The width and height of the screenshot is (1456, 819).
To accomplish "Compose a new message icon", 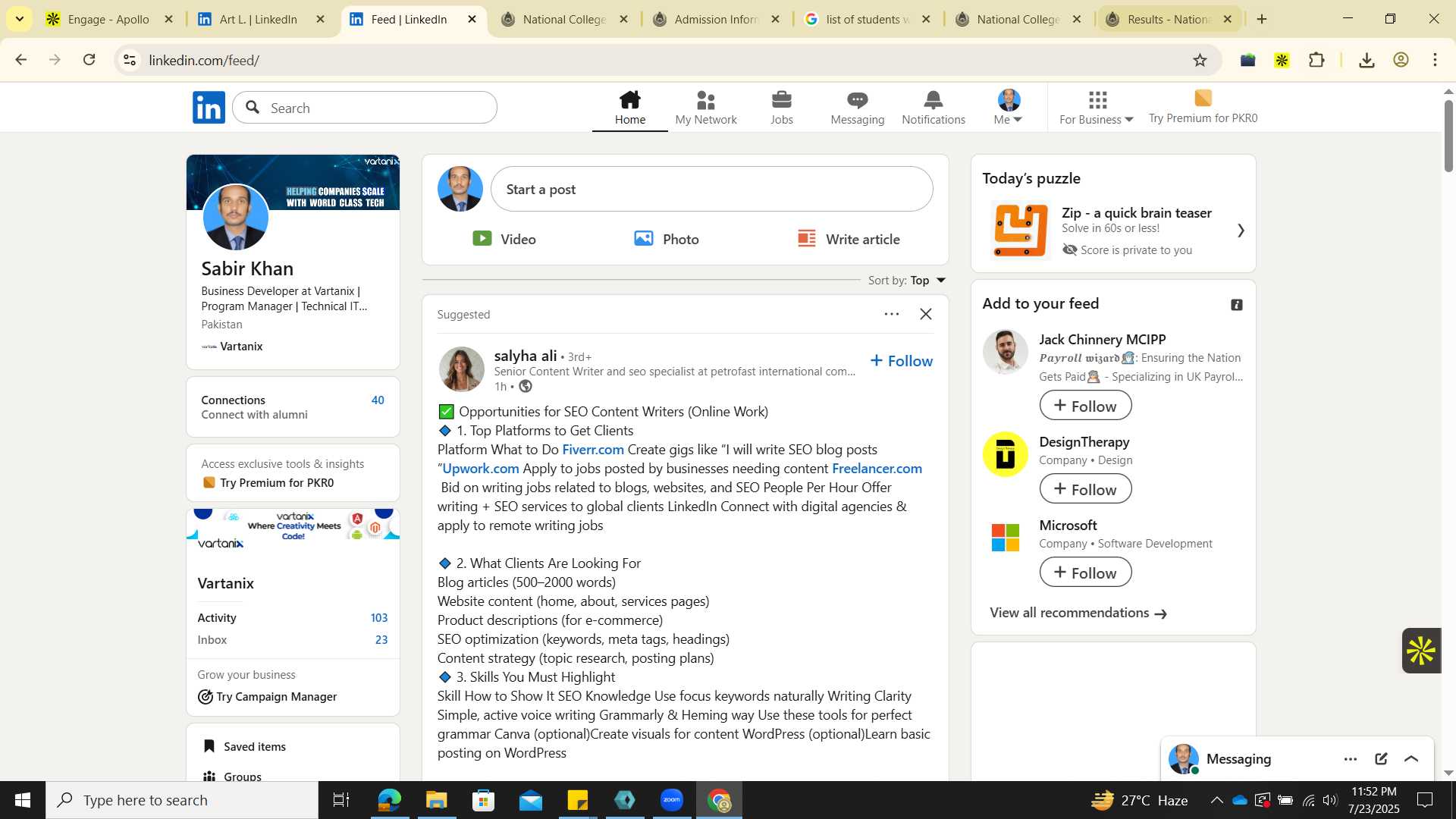I will 1381,759.
